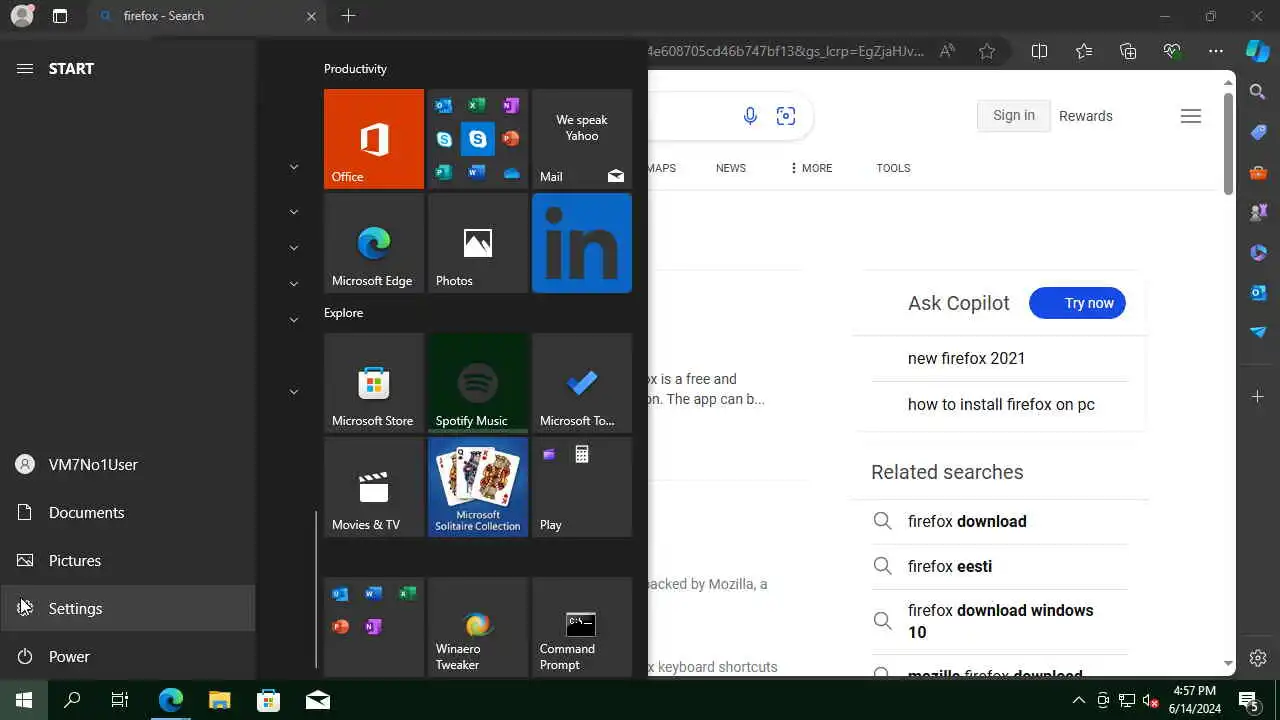The height and width of the screenshot is (720, 1280).
Task: Open Movies & TV tile
Action: coord(374,487)
